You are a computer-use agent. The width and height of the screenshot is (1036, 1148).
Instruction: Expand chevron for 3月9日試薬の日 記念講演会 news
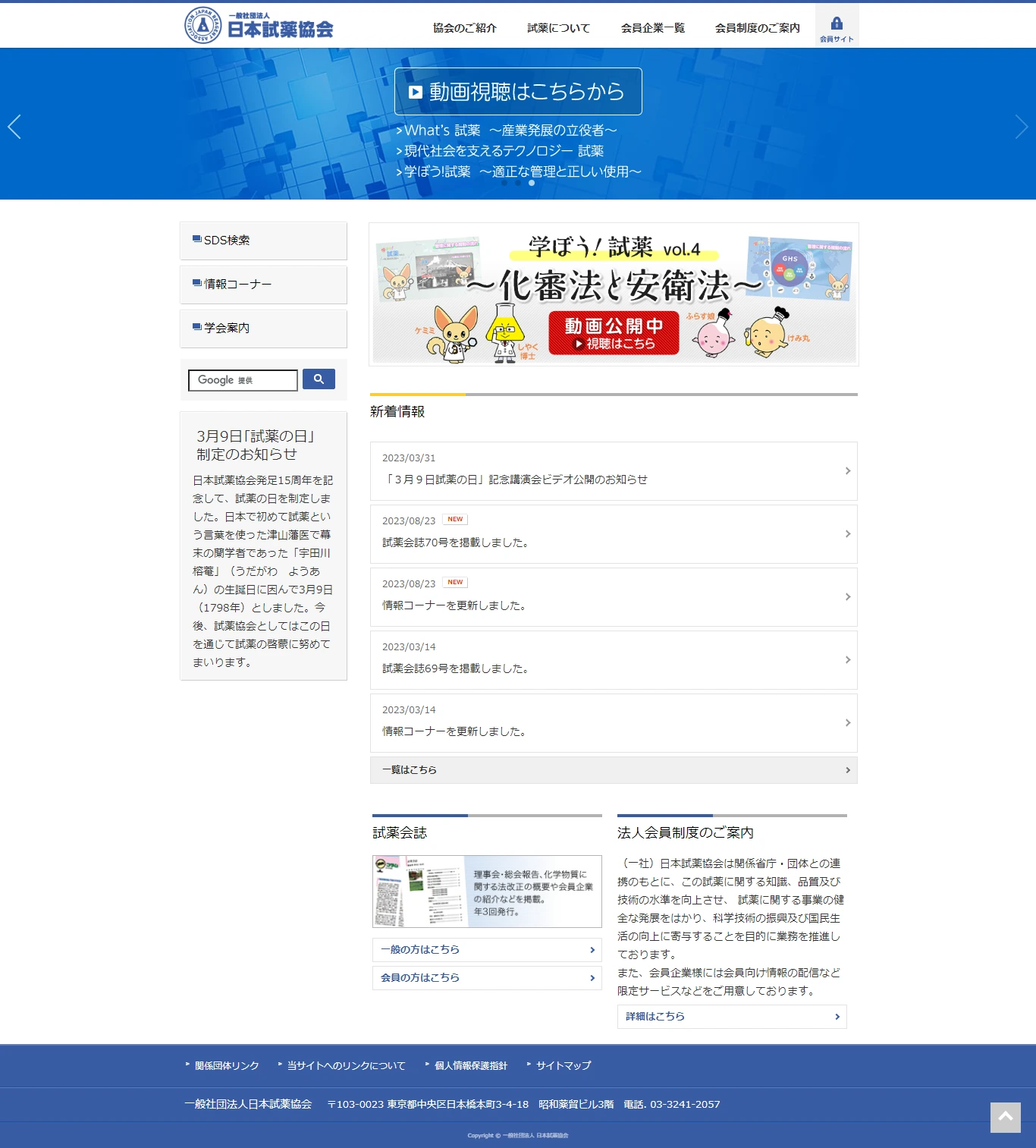point(848,471)
